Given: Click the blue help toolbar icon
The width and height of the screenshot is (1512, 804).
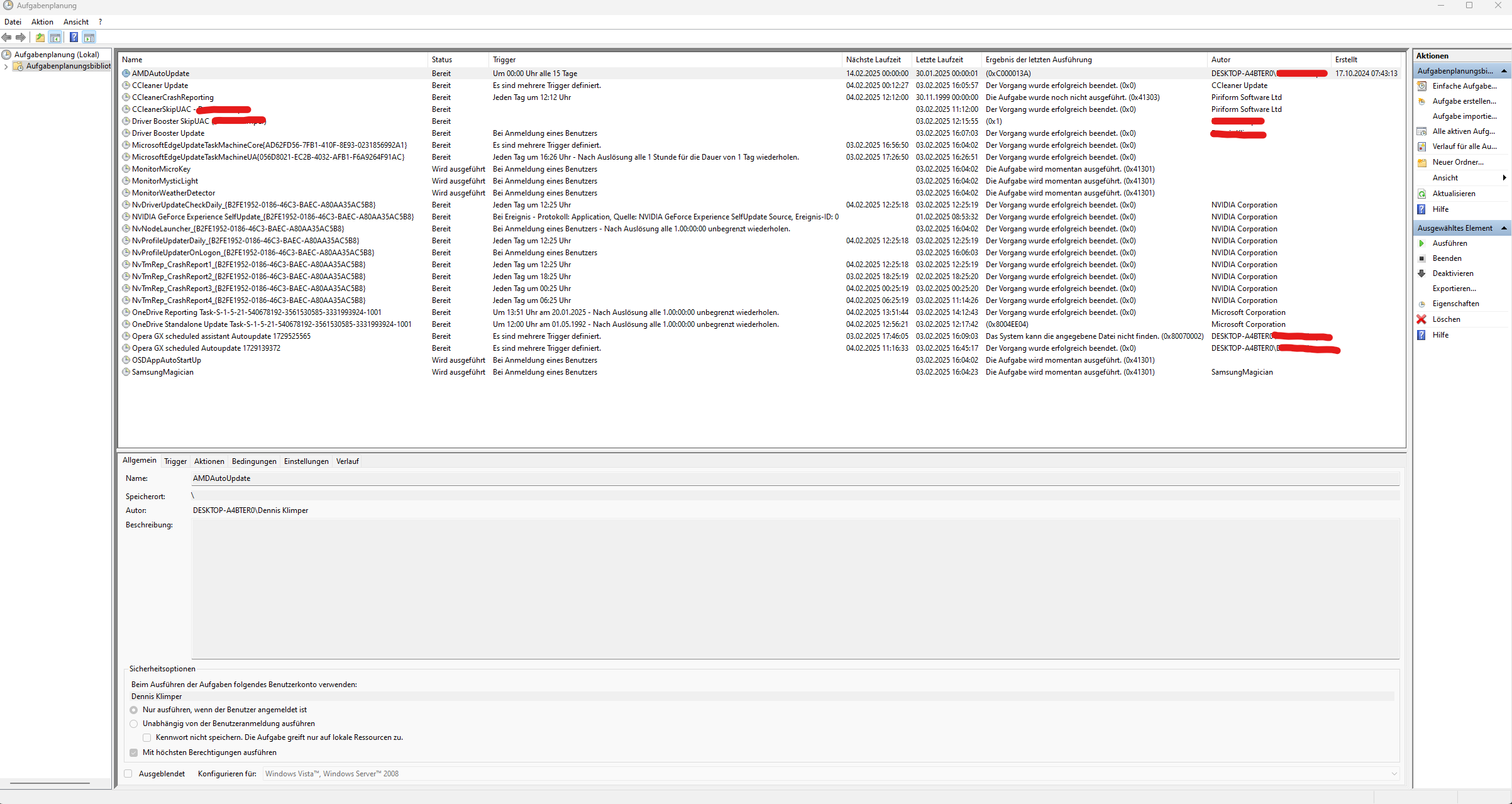Looking at the screenshot, I should [74, 38].
